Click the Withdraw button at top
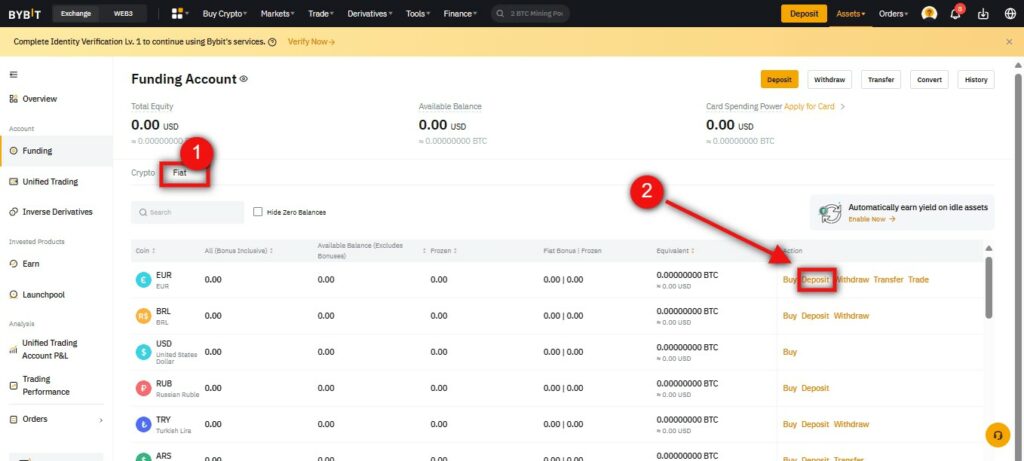 coord(829,80)
